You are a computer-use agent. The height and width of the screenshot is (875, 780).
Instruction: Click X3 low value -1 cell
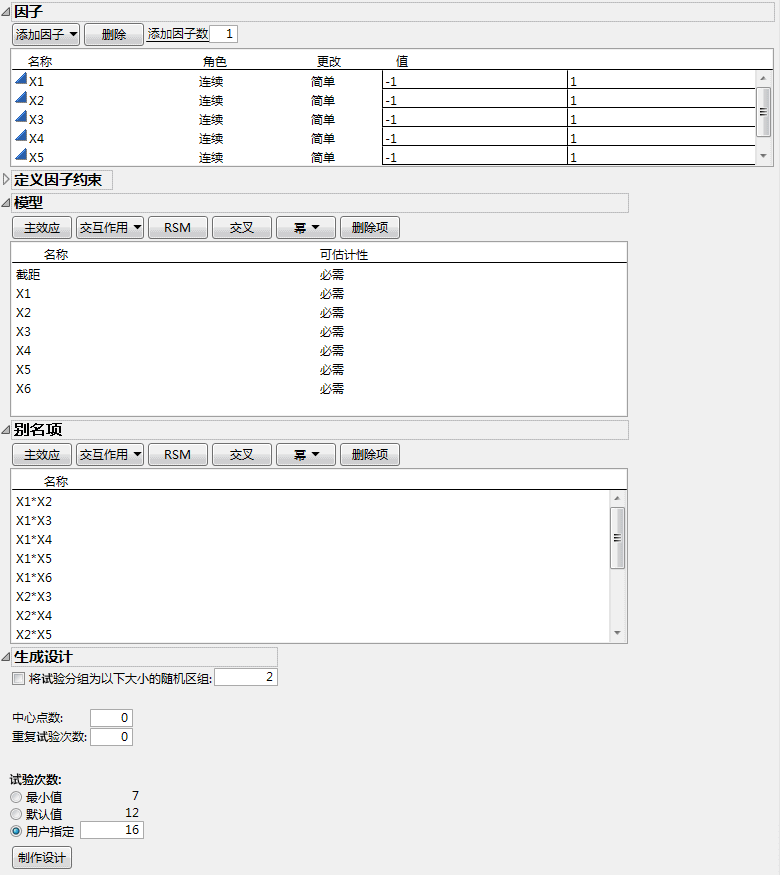[475, 119]
